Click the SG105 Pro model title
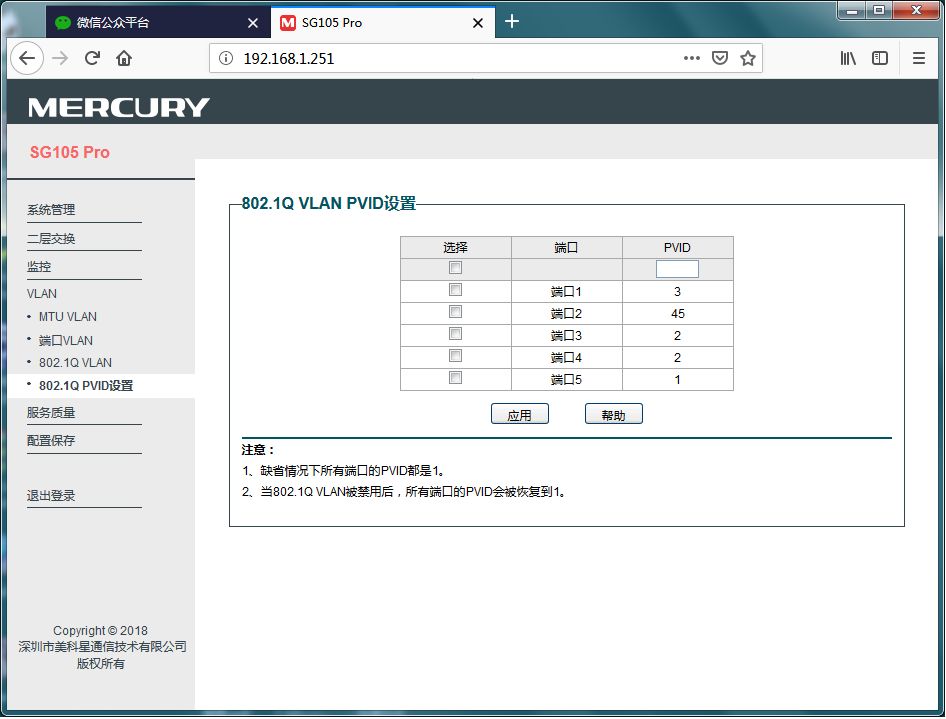This screenshot has width=946, height=719. tap(70, 153)
